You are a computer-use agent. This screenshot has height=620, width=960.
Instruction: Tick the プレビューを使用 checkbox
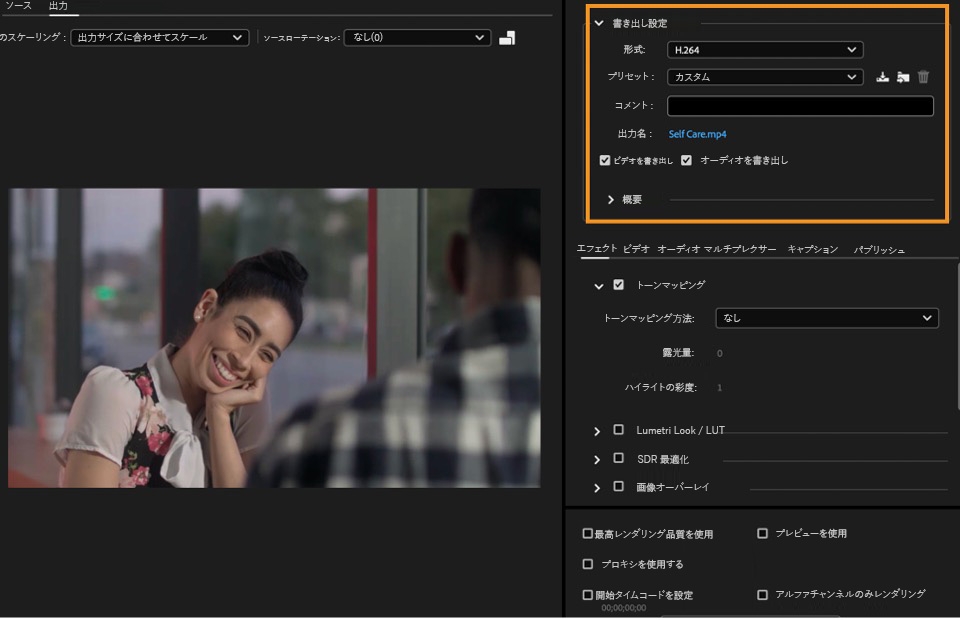tap(763, 534)
